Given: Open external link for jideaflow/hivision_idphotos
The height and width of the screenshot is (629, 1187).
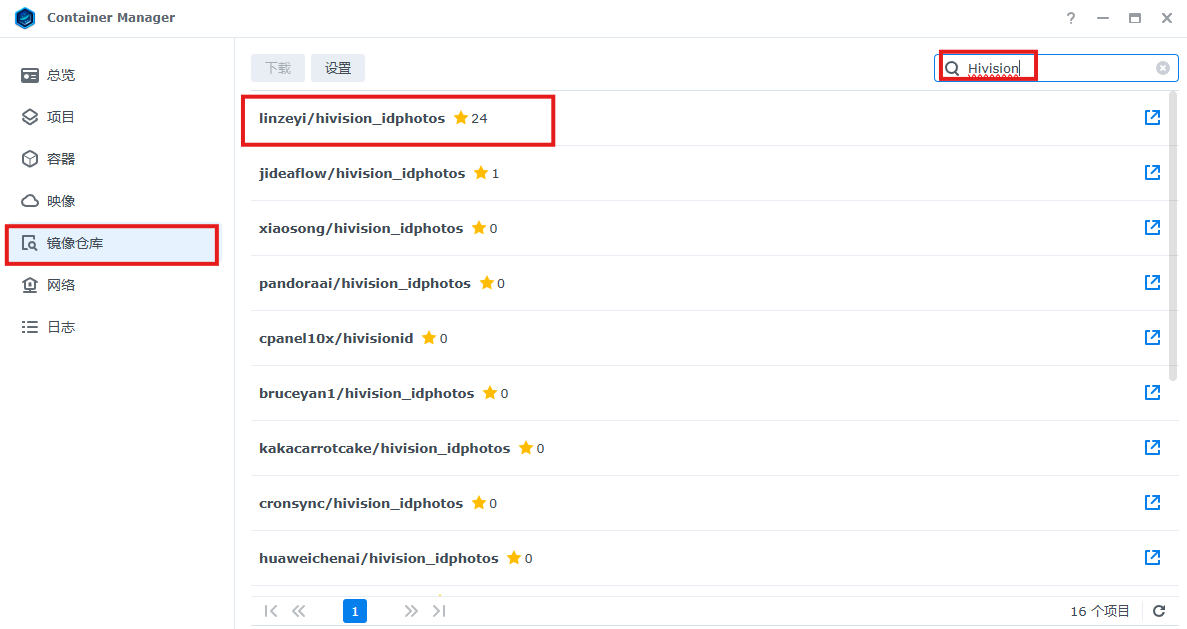Looking at the screenshot, I should click(1152, 173).
